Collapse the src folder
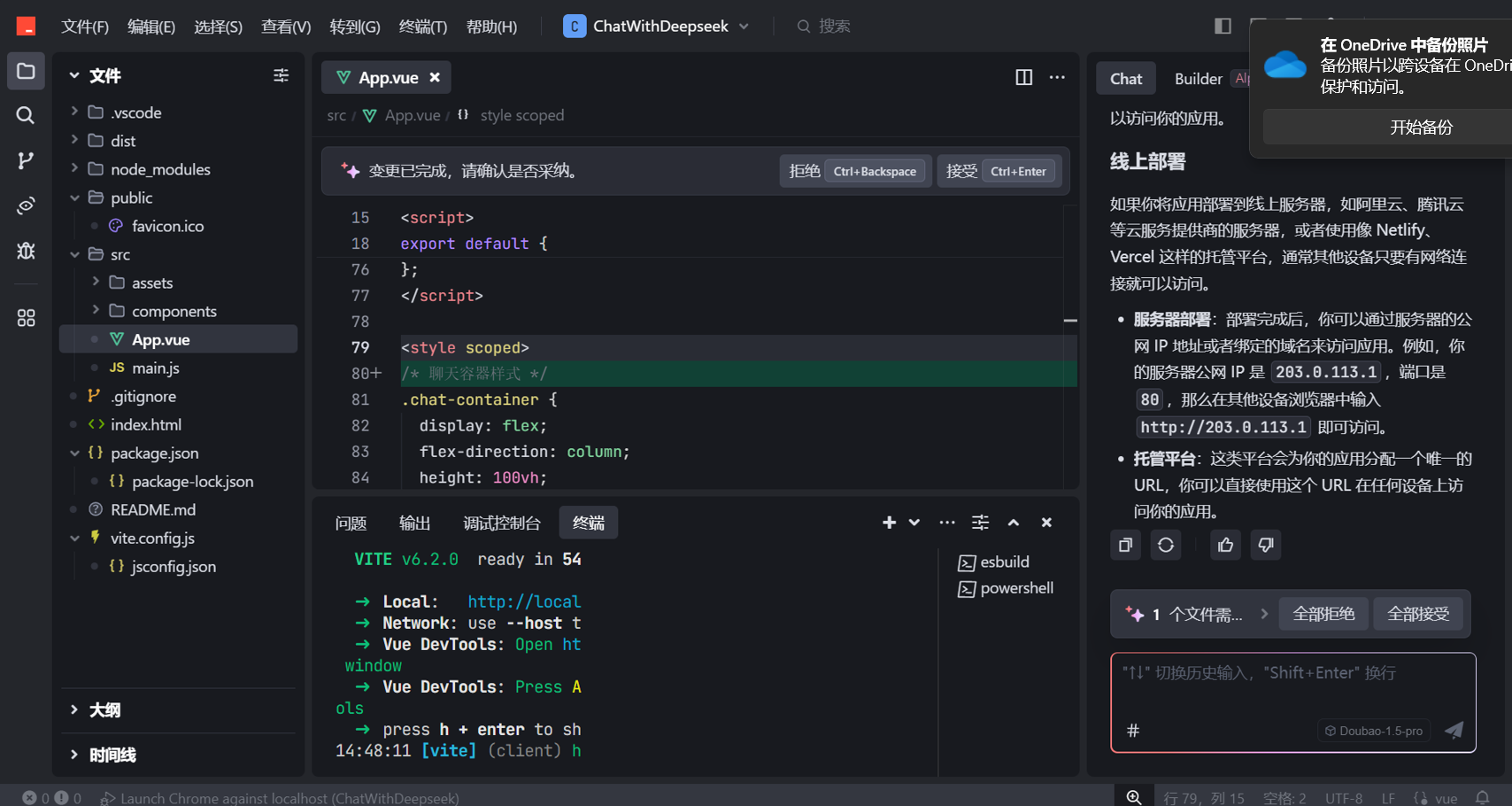Image resolution: width=1512 pixels, height=806 pixels. (x=74, y=254)
